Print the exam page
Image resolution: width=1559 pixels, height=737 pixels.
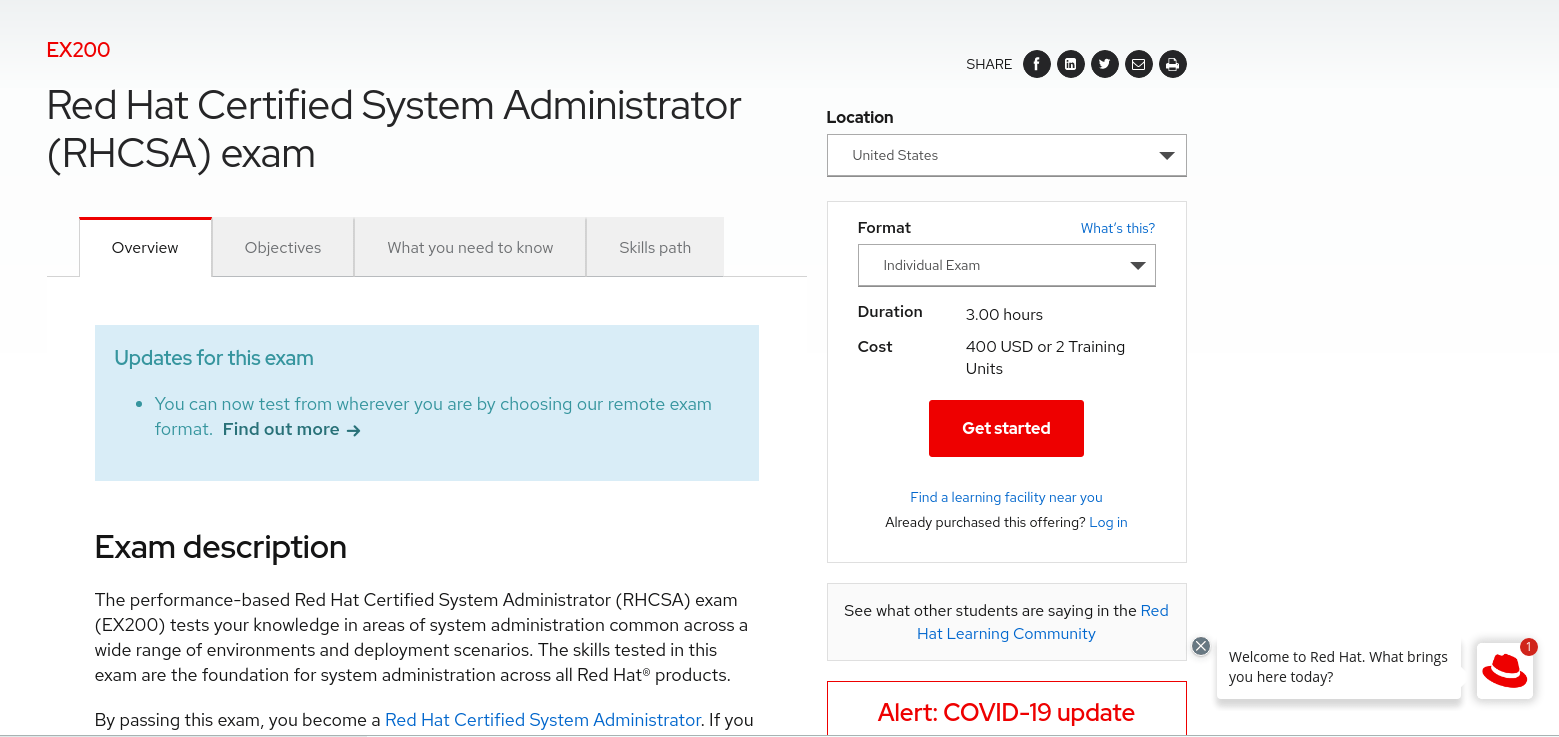(1172, 63)
